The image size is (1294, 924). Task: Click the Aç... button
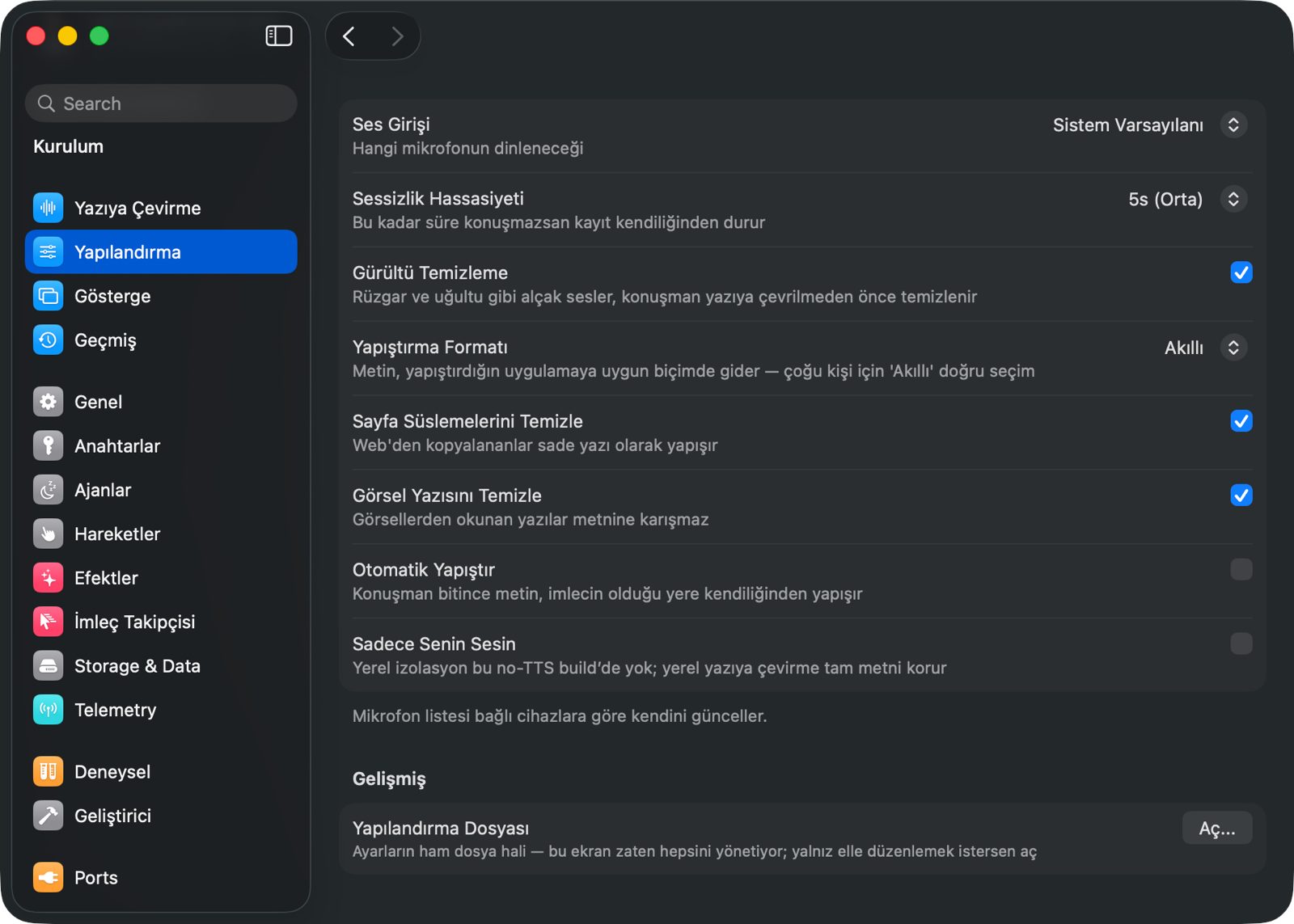(x=1217, y=829)
